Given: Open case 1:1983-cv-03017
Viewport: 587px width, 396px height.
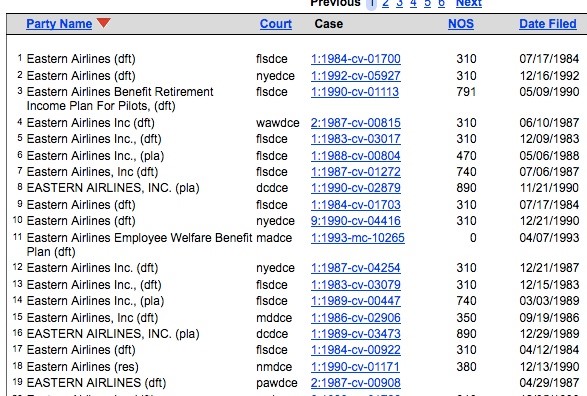Looking at the screenshot, I should (x=356, y=139).
